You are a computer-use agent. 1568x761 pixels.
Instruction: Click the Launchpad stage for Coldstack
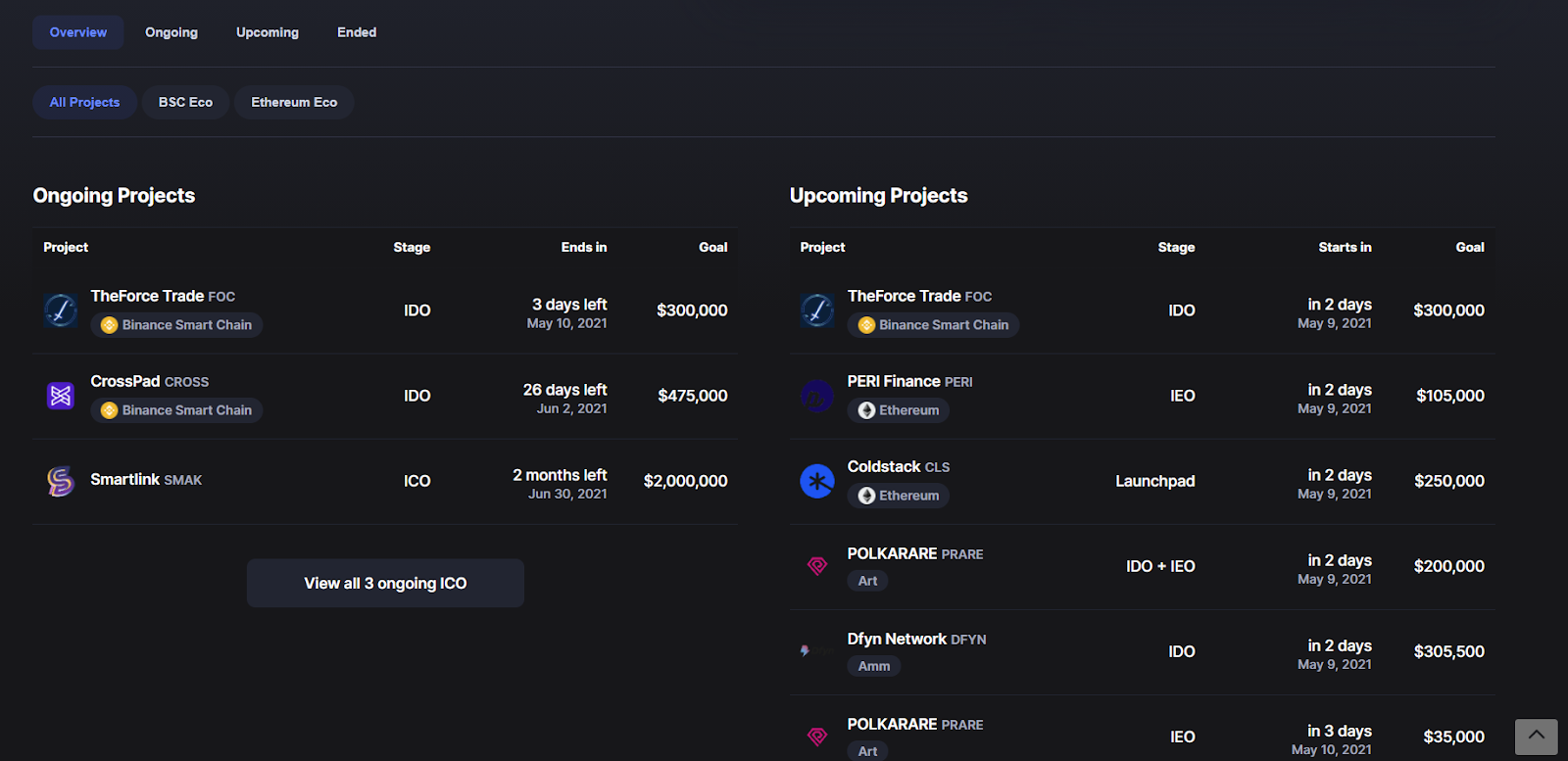[1155, 481]
